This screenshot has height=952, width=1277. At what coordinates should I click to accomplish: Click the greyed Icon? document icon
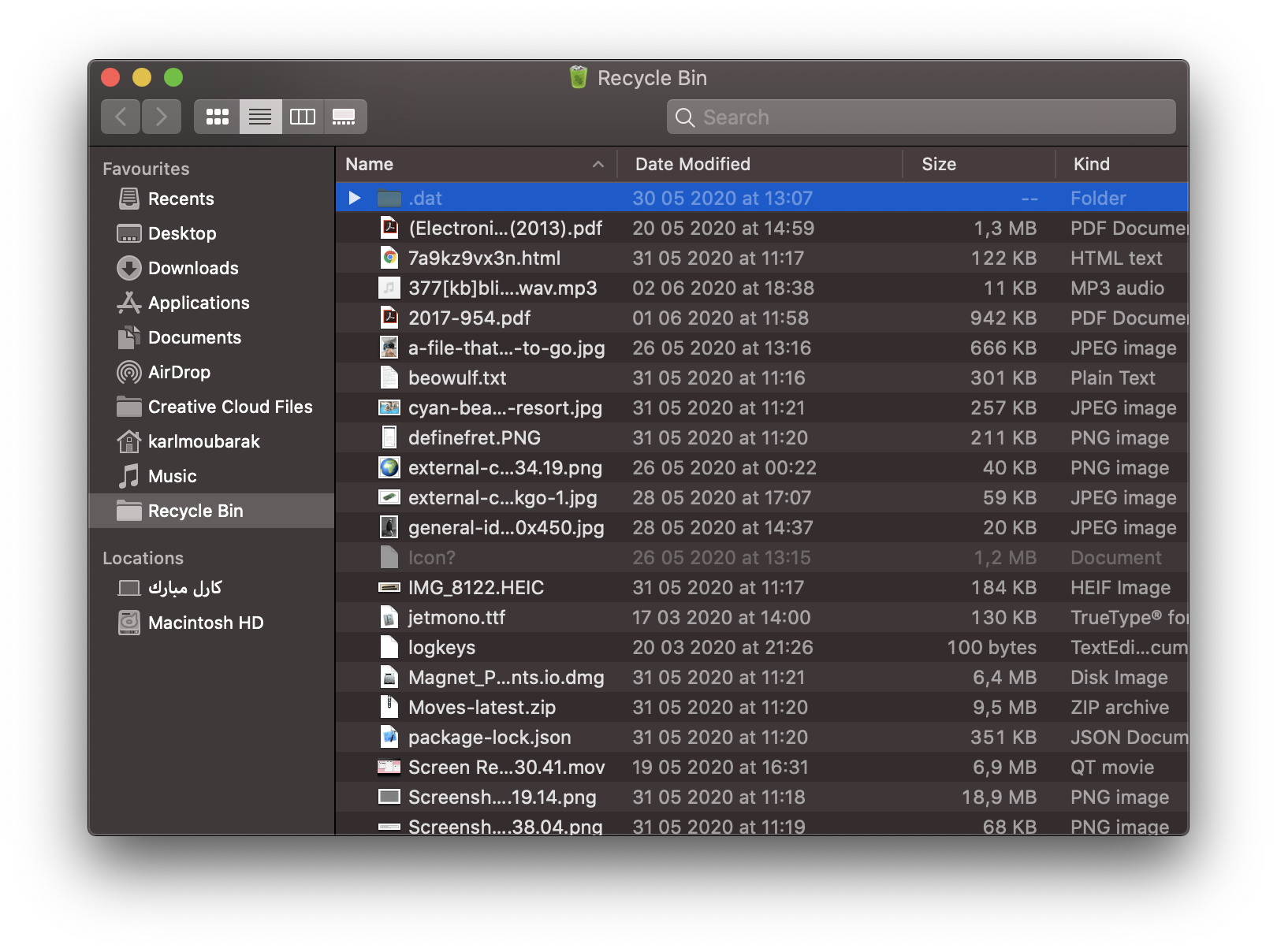[x=389, y=557]
